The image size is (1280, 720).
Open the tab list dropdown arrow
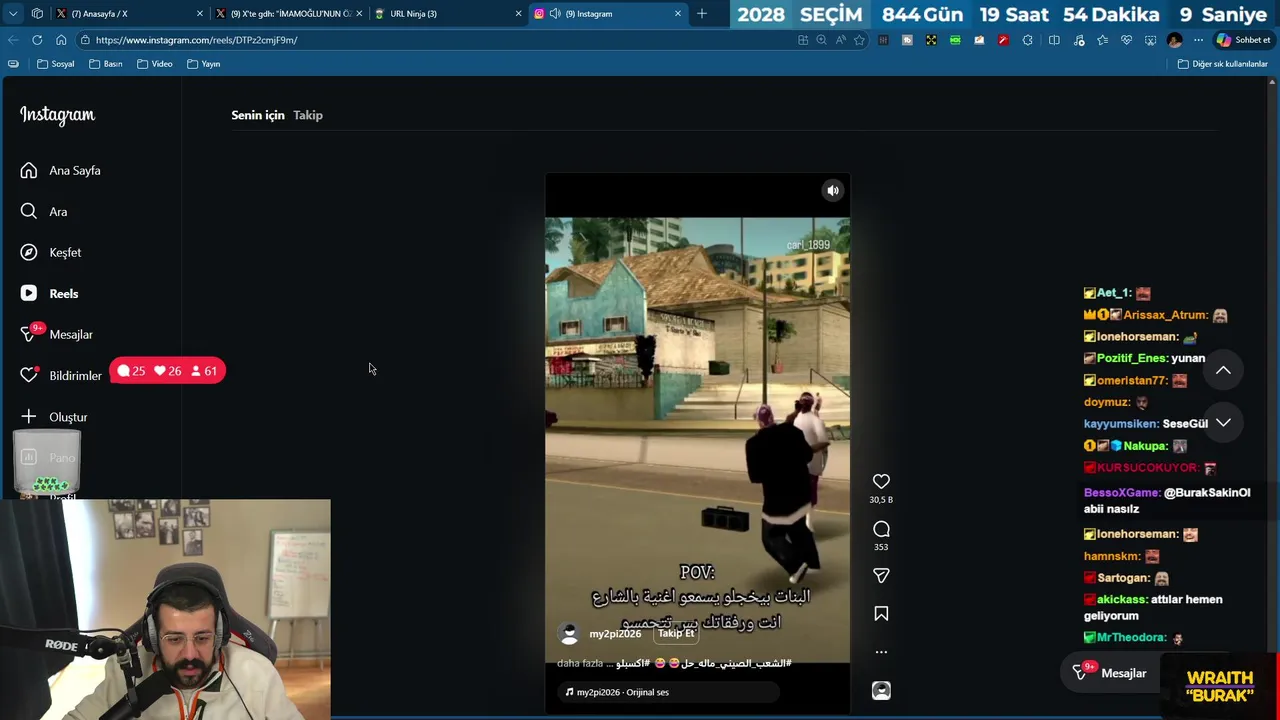tap(13, 14)
